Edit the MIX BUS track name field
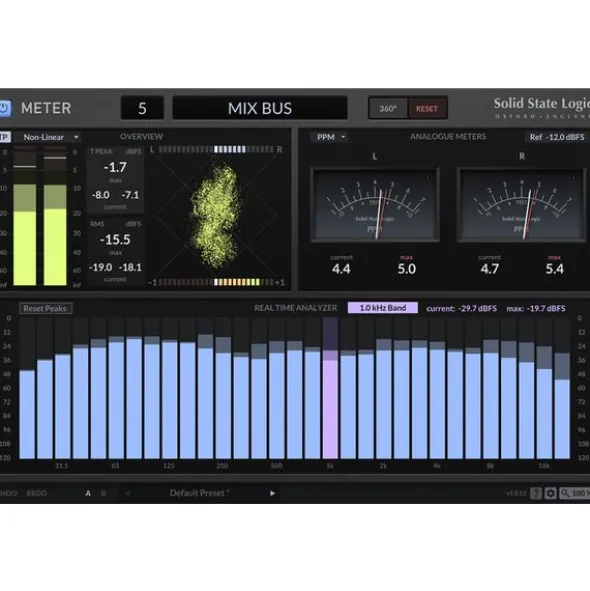The height and width of the screenshot is (591, 590). click(260, 108)
